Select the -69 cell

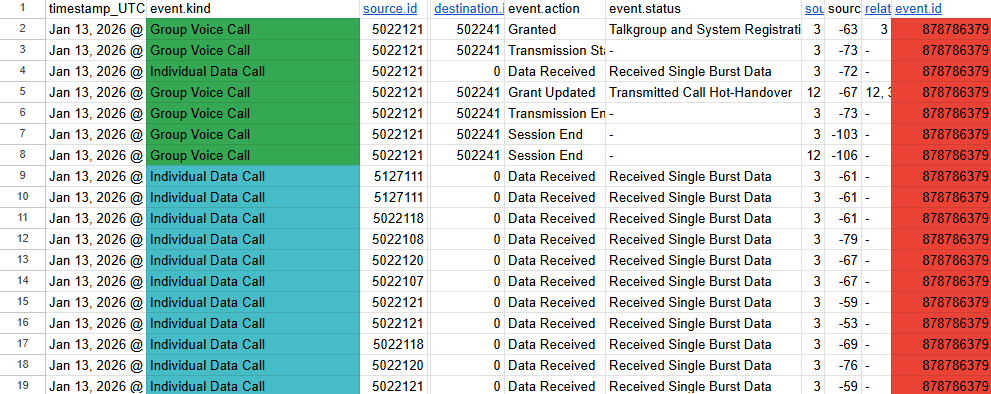(x=843, y=345)
